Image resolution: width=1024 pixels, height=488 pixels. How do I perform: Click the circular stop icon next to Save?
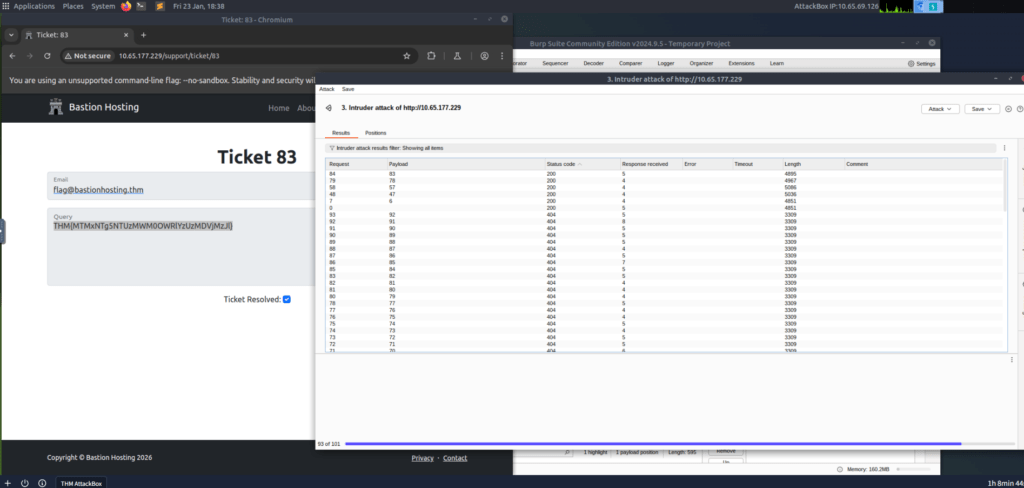pos(1008,109)
